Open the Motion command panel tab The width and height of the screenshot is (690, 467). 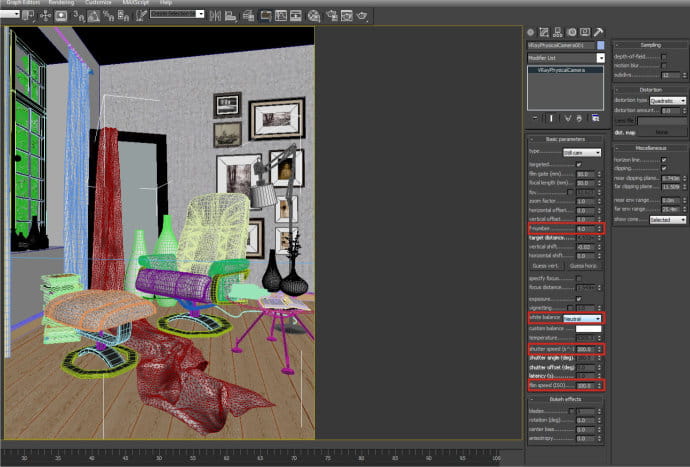point(571,32)
